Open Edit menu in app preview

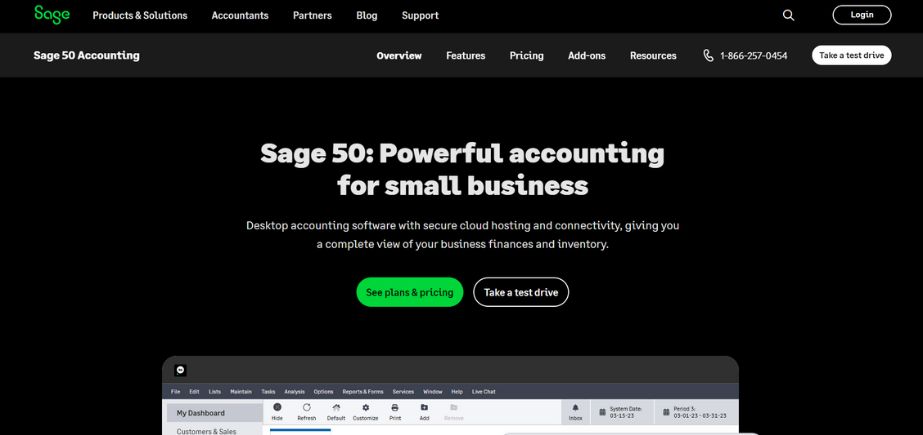click(194, 391)
